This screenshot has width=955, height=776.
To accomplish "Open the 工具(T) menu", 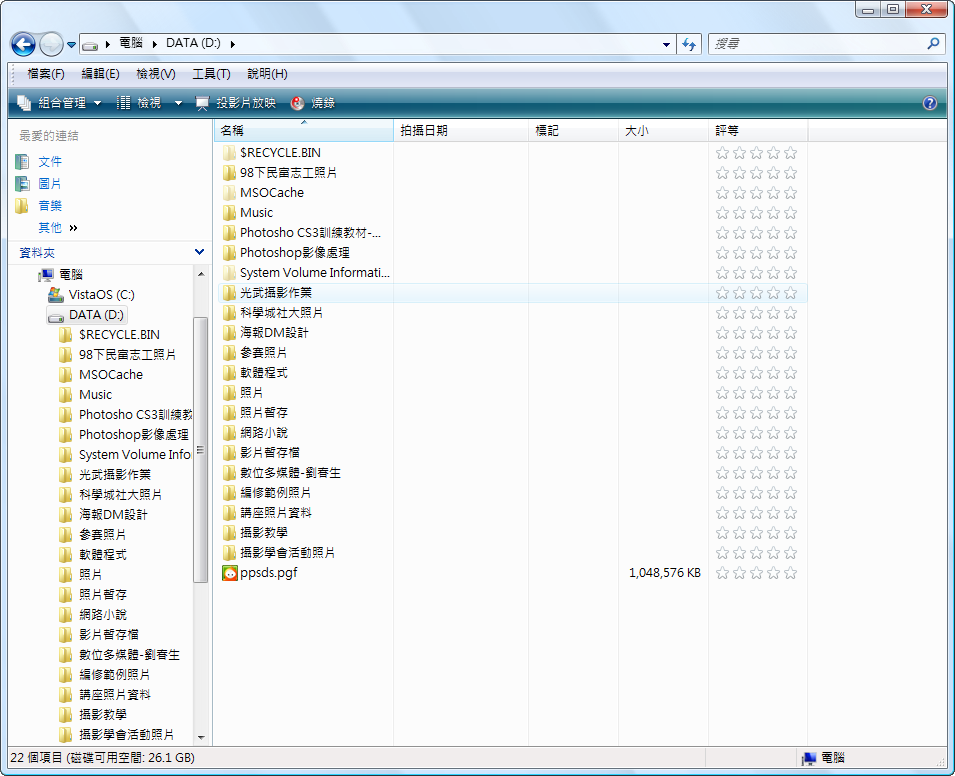I will 211,74.
